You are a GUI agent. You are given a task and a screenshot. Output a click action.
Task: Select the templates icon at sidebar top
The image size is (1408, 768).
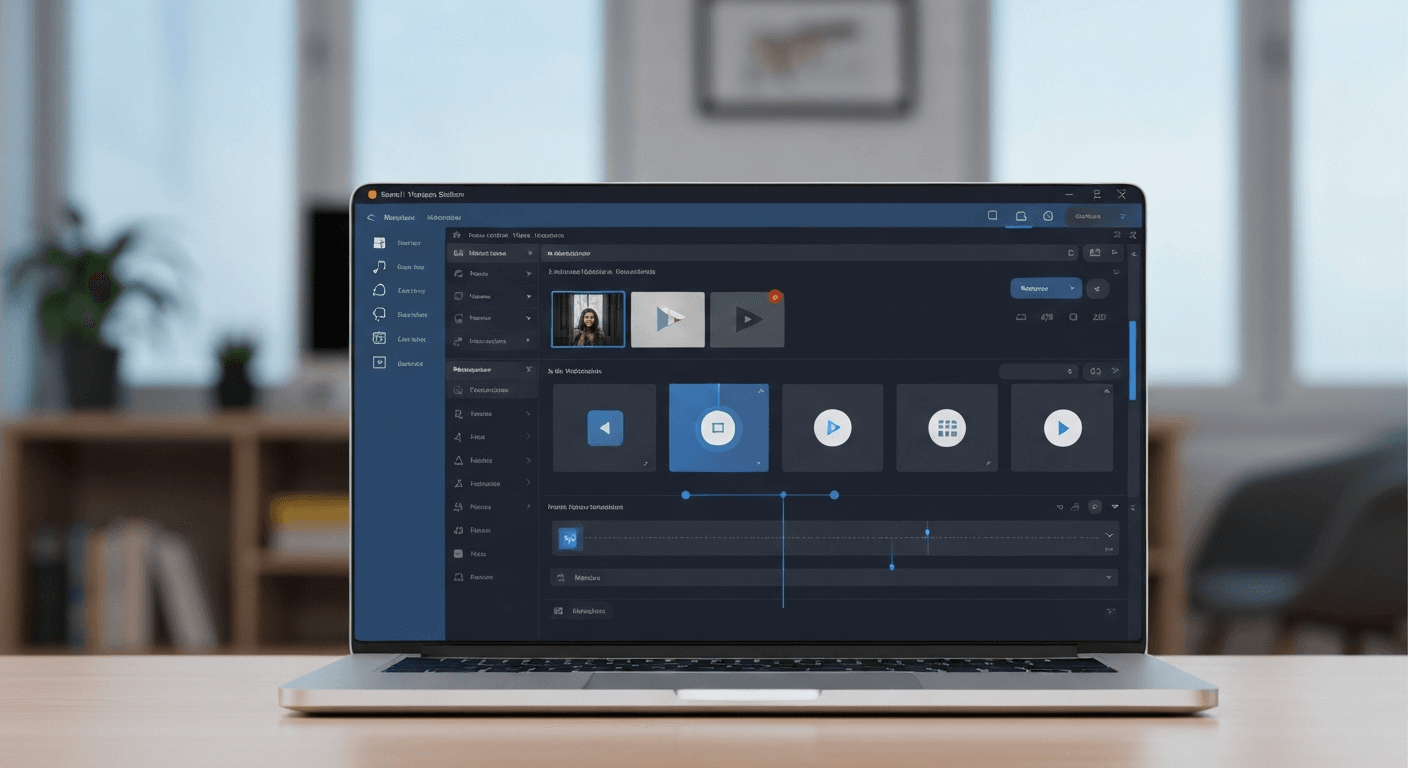(378, 242)
